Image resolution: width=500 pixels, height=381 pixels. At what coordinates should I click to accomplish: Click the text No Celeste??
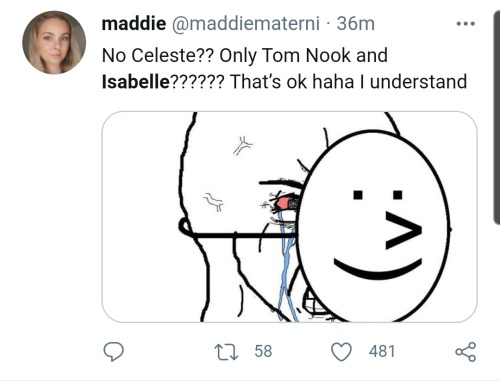(x=157, y=55)
